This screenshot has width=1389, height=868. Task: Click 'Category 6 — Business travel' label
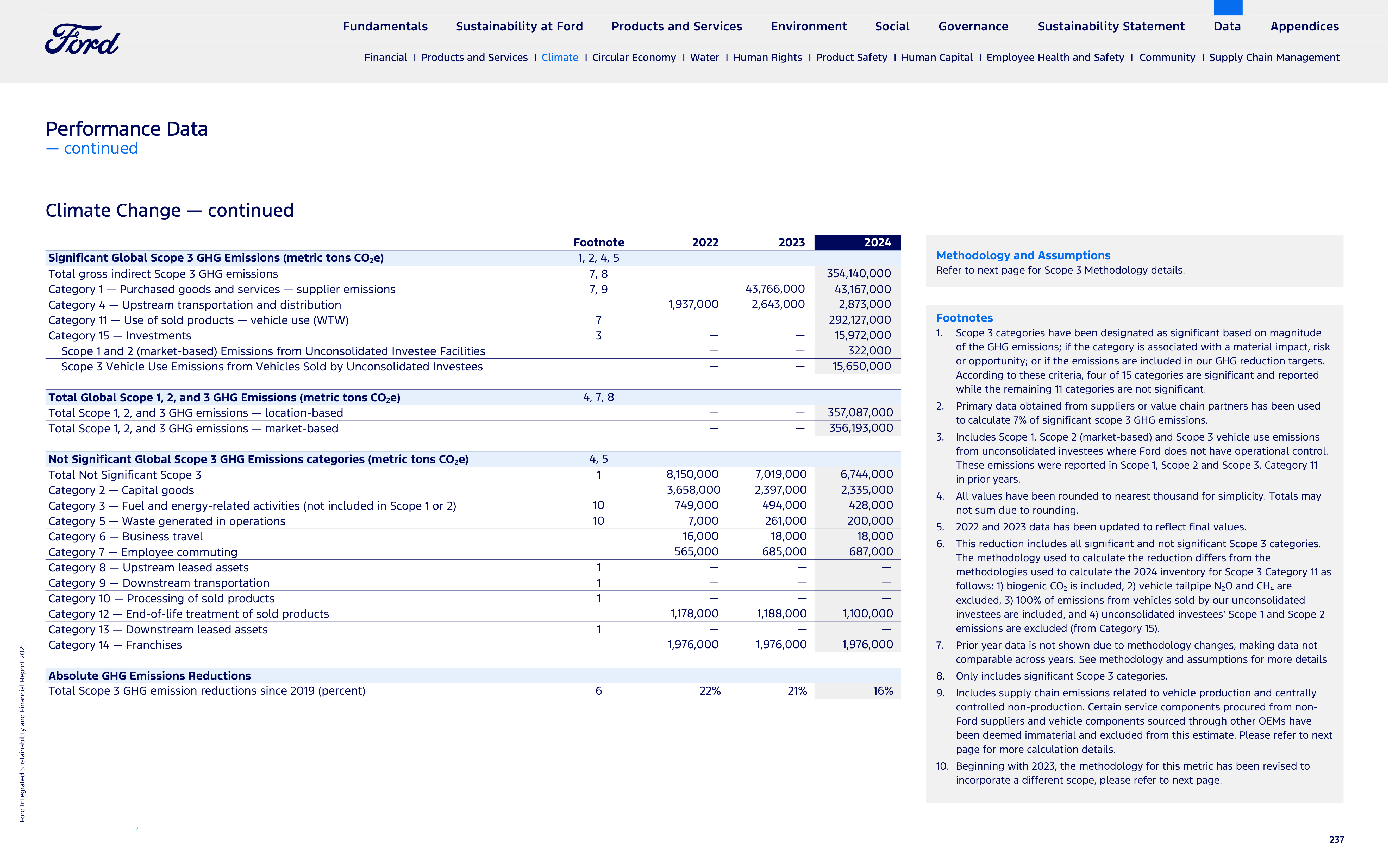pos(125,537)
